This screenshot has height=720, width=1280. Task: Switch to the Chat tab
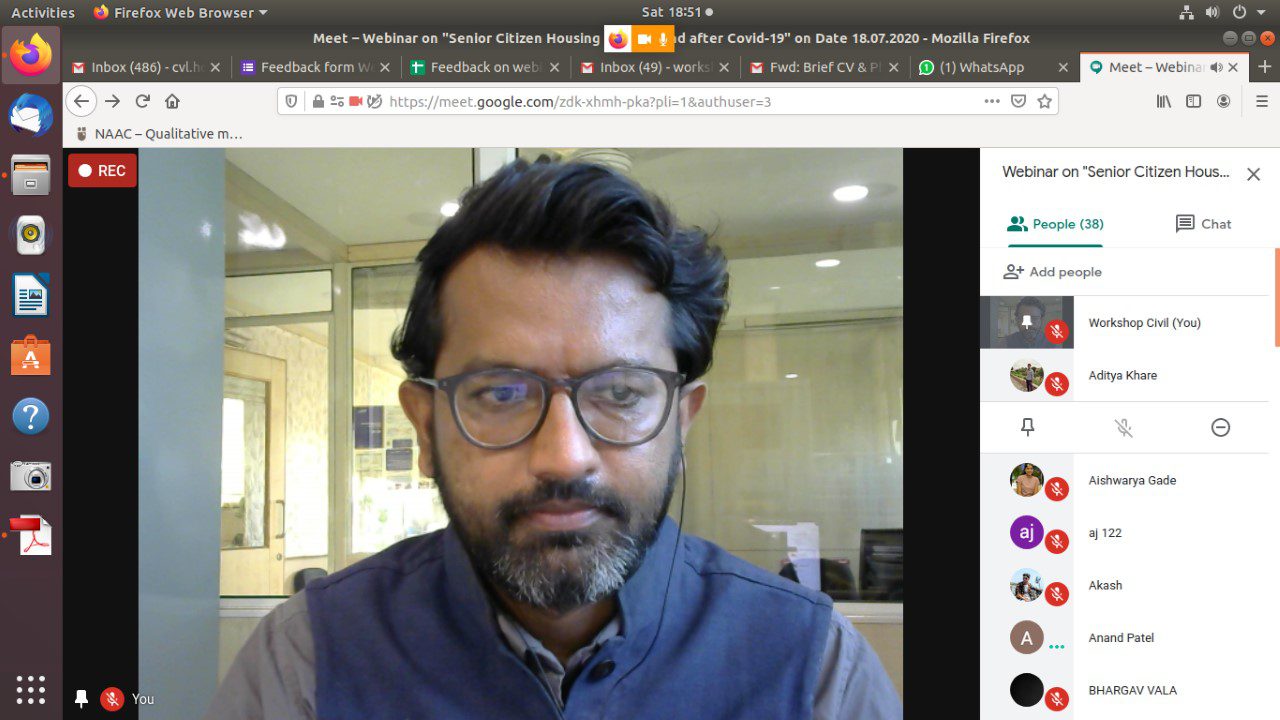pyautogui.click(x=1203, y=224)
